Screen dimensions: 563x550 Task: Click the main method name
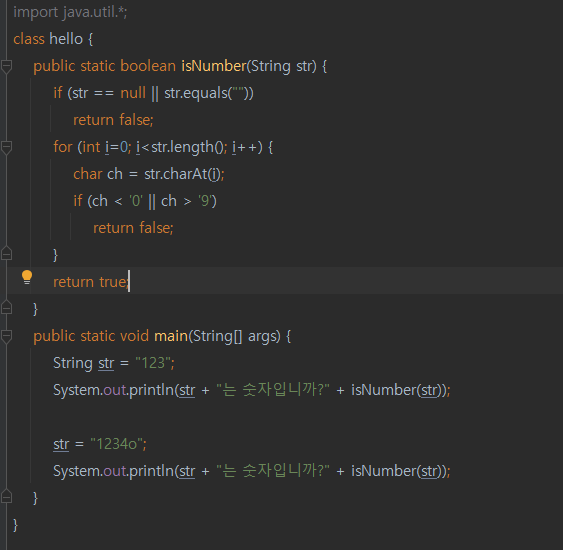pyautogui.click(x=171, y=336)
